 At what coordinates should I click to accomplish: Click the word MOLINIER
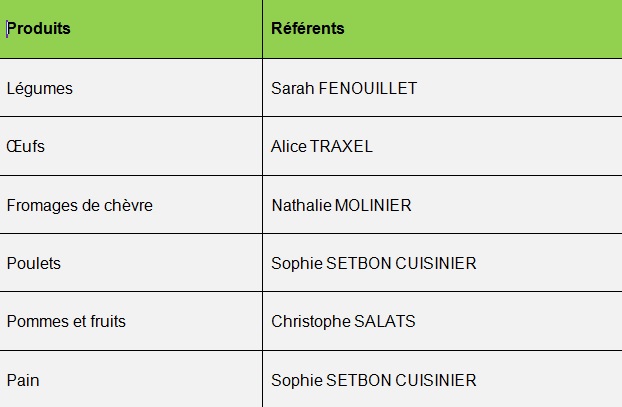click(x=373, y=205)
